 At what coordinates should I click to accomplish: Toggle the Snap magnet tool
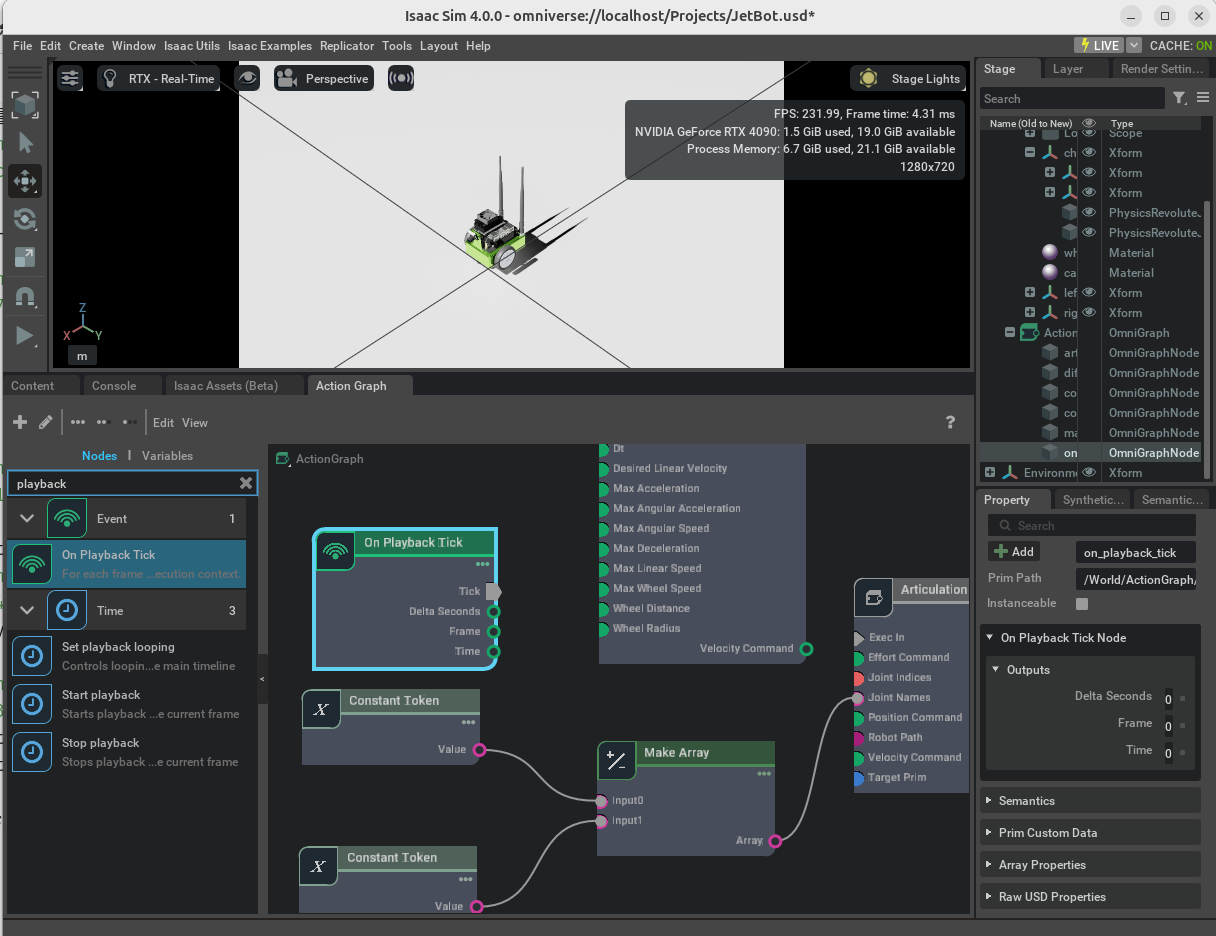pyautogui.click(x=25, y=295)
